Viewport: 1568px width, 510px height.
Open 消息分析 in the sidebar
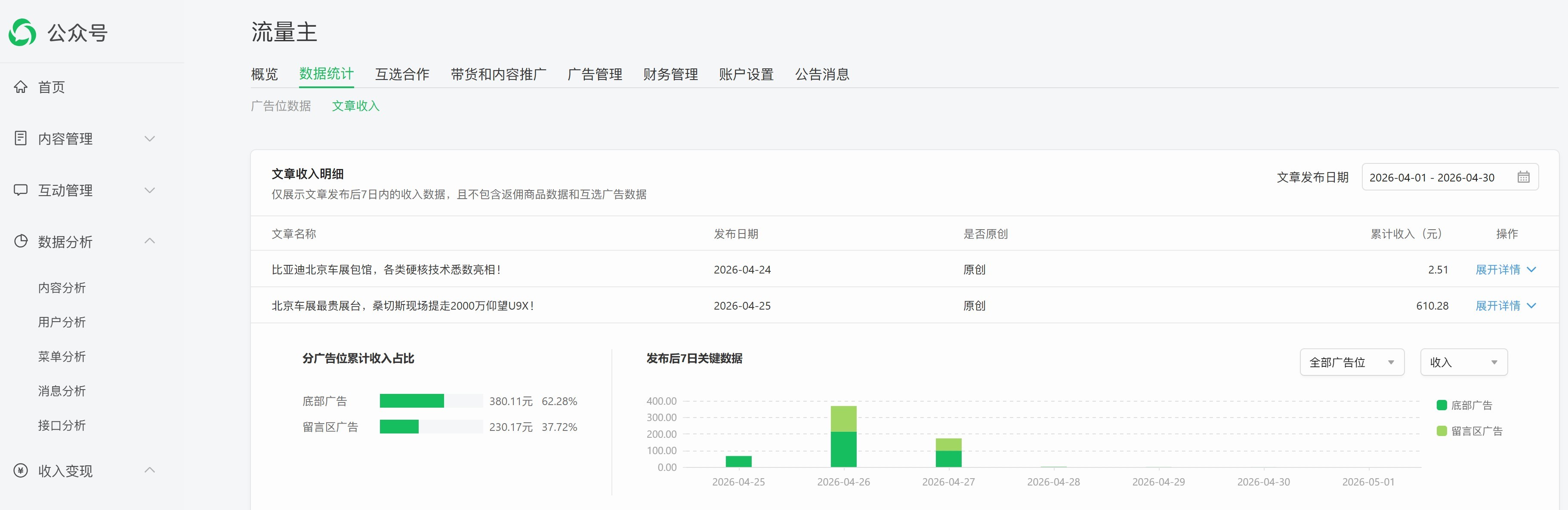coord(62,391)
